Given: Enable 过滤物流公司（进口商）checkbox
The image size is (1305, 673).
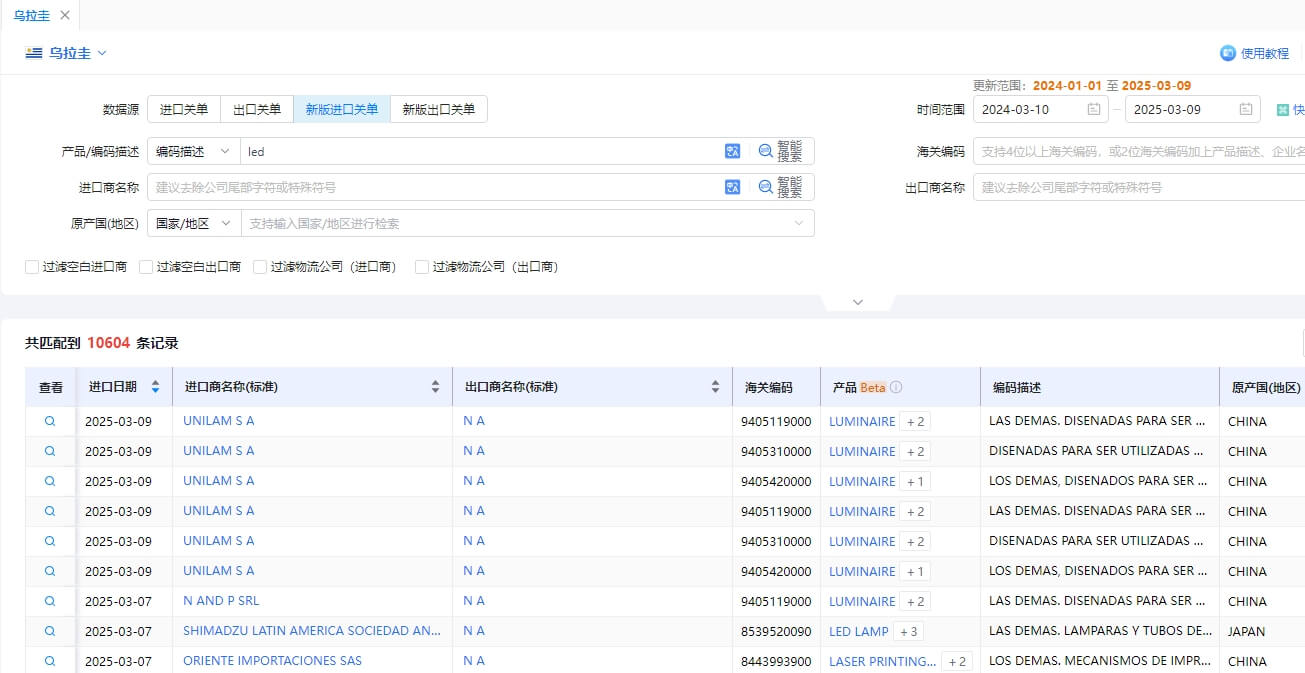Looking at the screenshot, I should [260, 267].
